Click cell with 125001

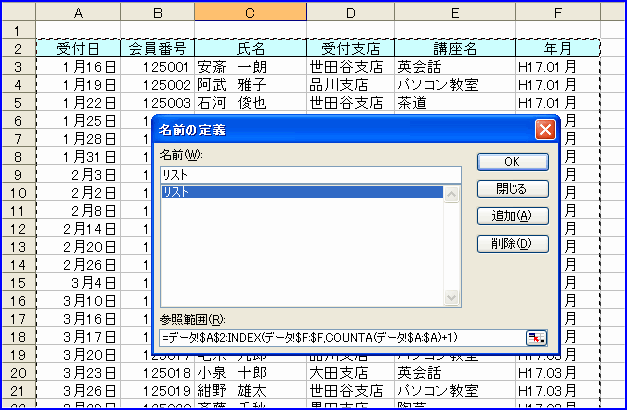pos(158,66)
